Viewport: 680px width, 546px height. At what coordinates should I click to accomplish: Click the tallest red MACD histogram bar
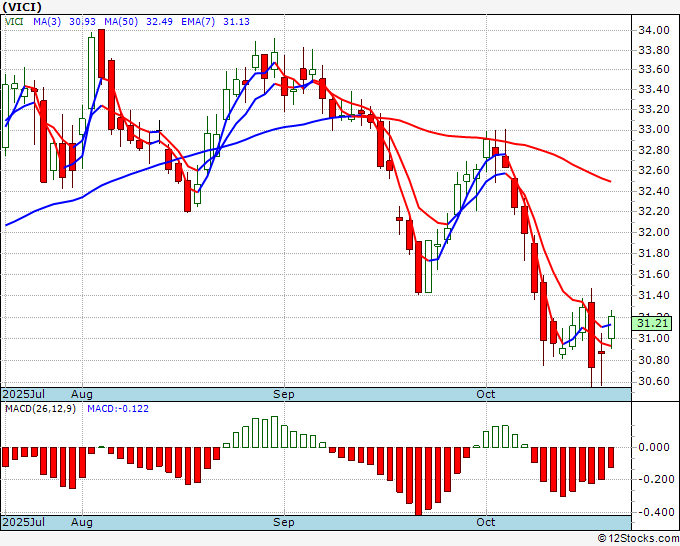pos(418,481)
